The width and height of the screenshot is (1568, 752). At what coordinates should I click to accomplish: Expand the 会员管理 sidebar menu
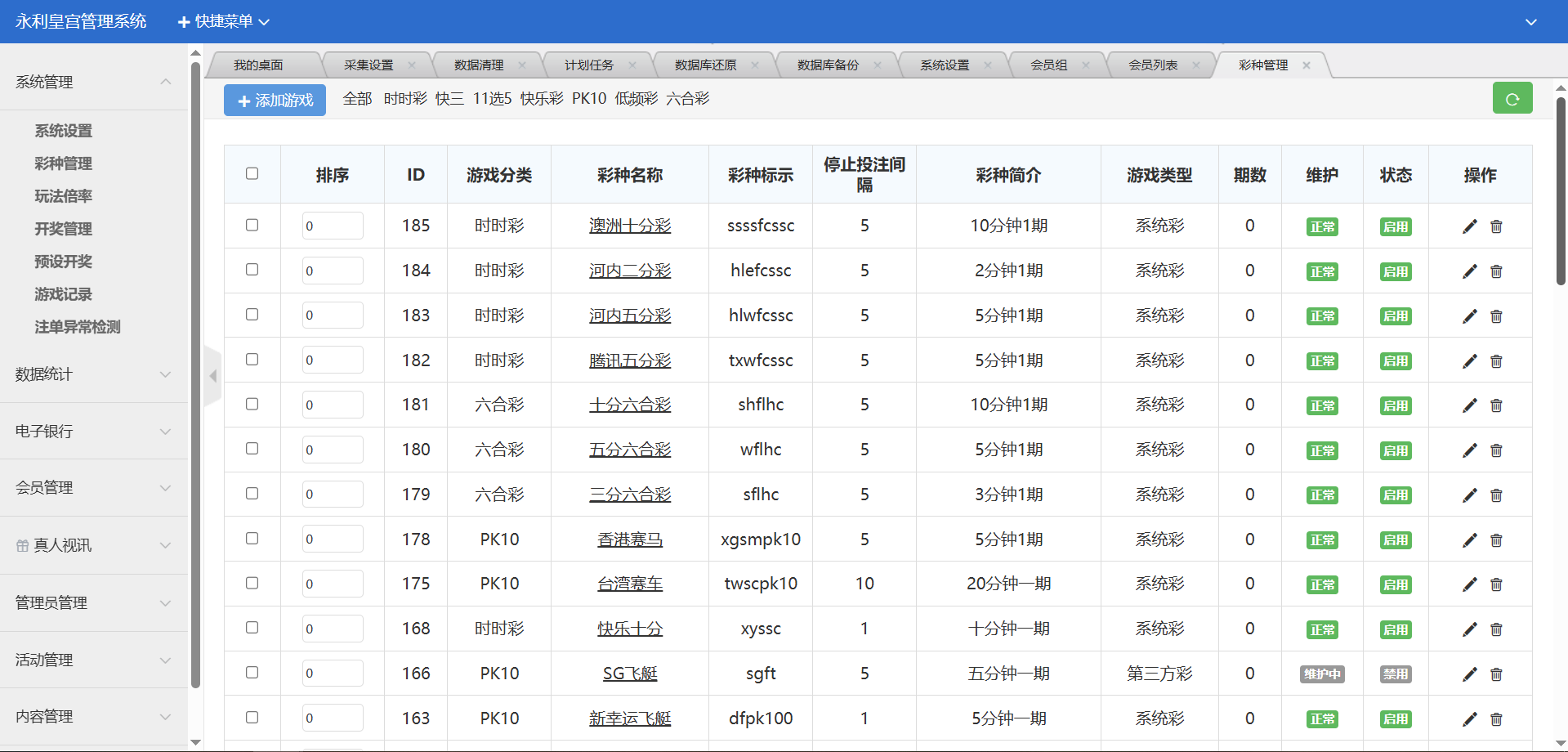(x=93, y=488)
